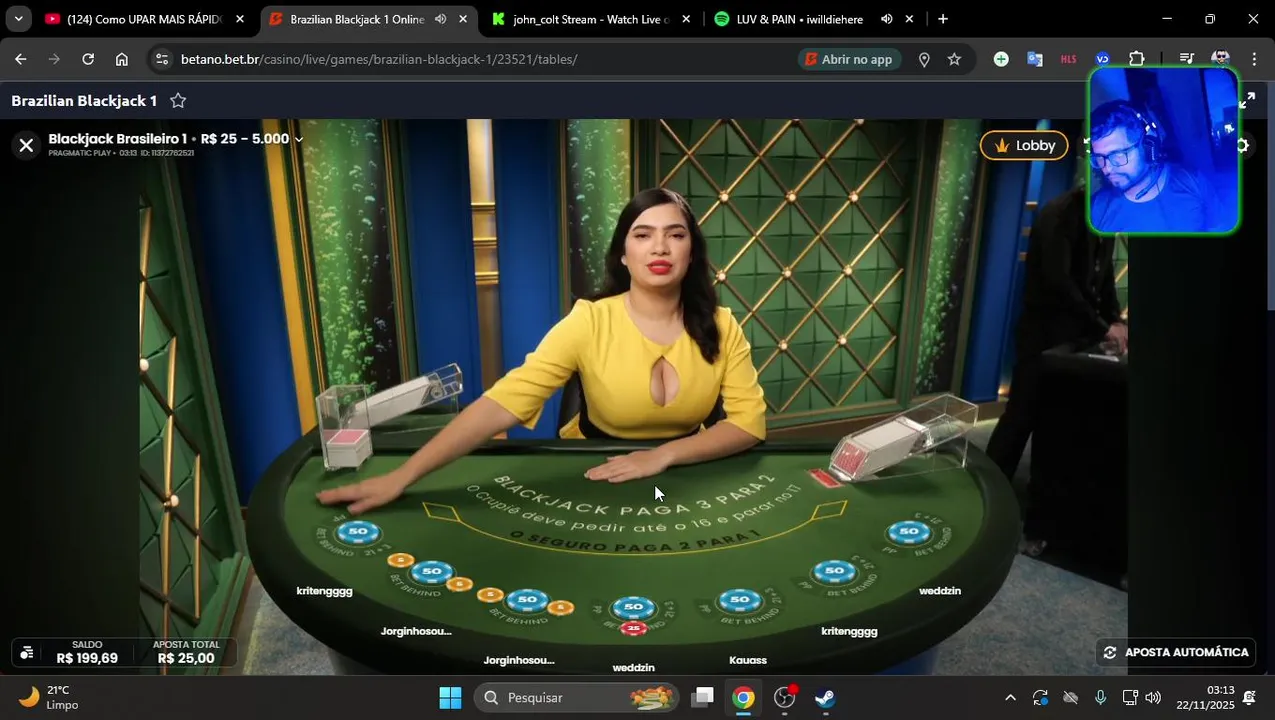Screen dimensions: 1275x720
Task: Open location permission icon in address bar
Action: click(x=924, y=59)
